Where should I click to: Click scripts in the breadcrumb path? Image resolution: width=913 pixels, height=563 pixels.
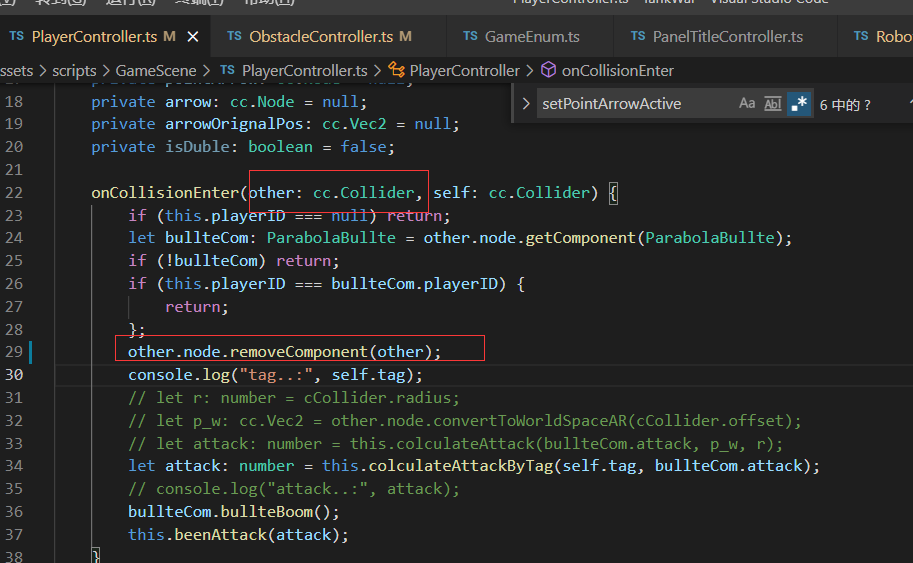pyautogui.click(x=75, y=71)
